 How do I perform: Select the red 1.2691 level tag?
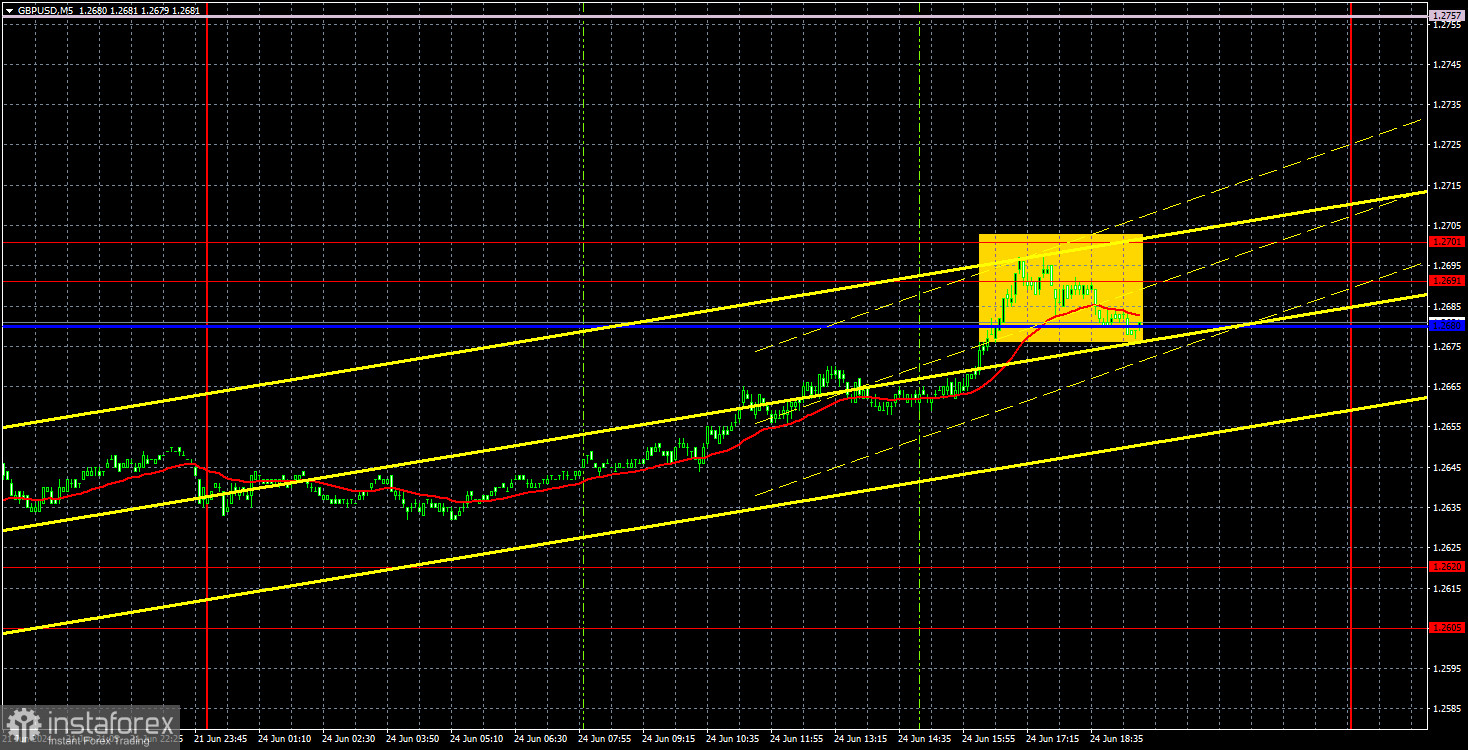(x=1447, y=281)
